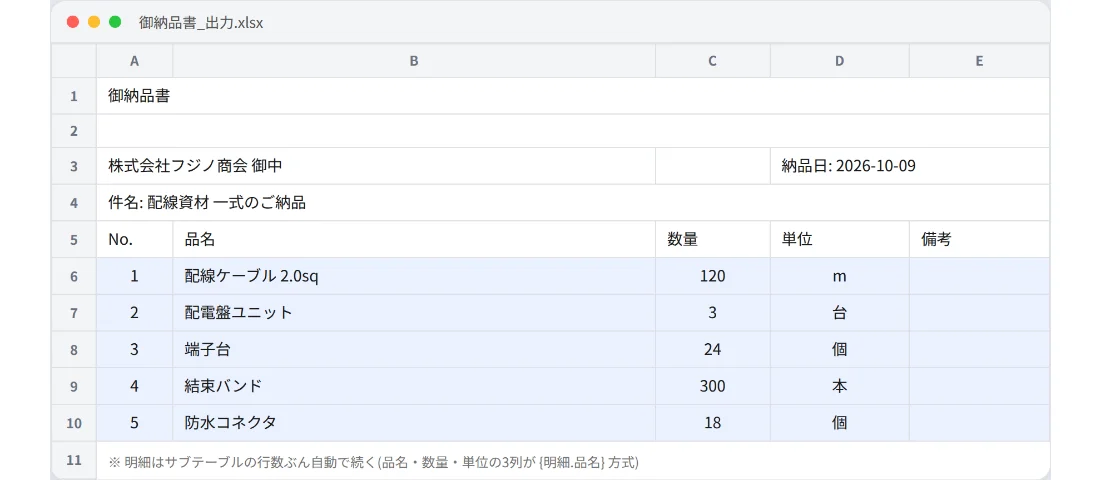Select column C header
This screenshot has height=480, width=1100.
(713, 61)
